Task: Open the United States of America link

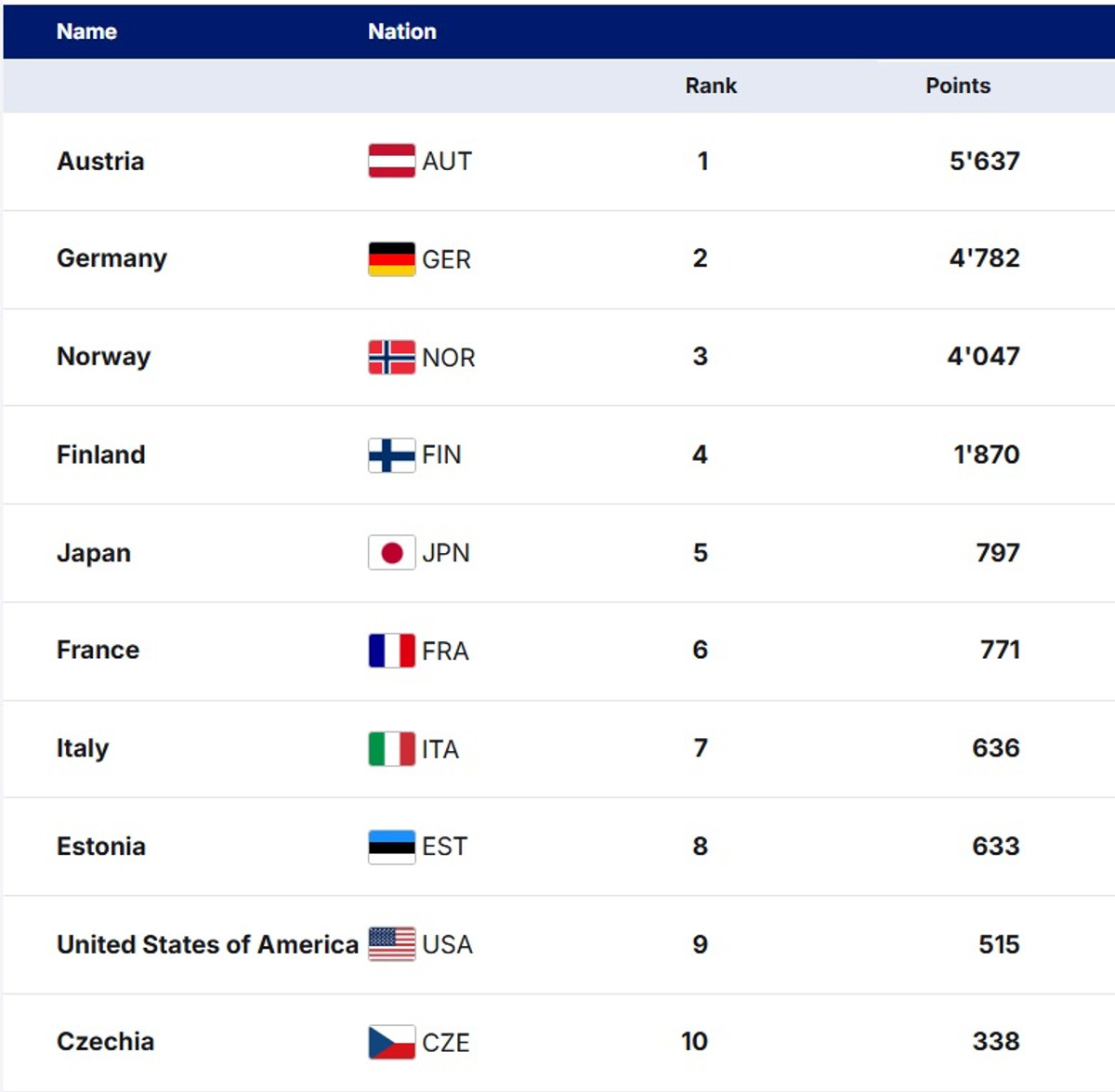Action: [207, 944]
